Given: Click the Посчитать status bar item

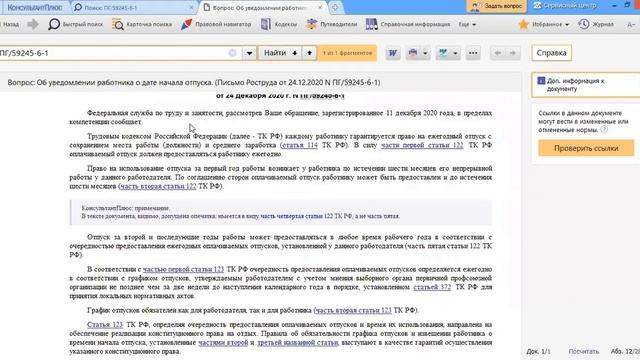Looking at the screenshot, I should click(x=584, y=351).
